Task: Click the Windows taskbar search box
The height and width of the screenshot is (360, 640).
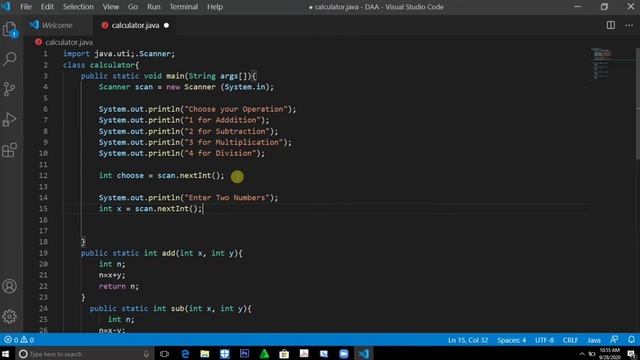Action: (x=84, y=354)
